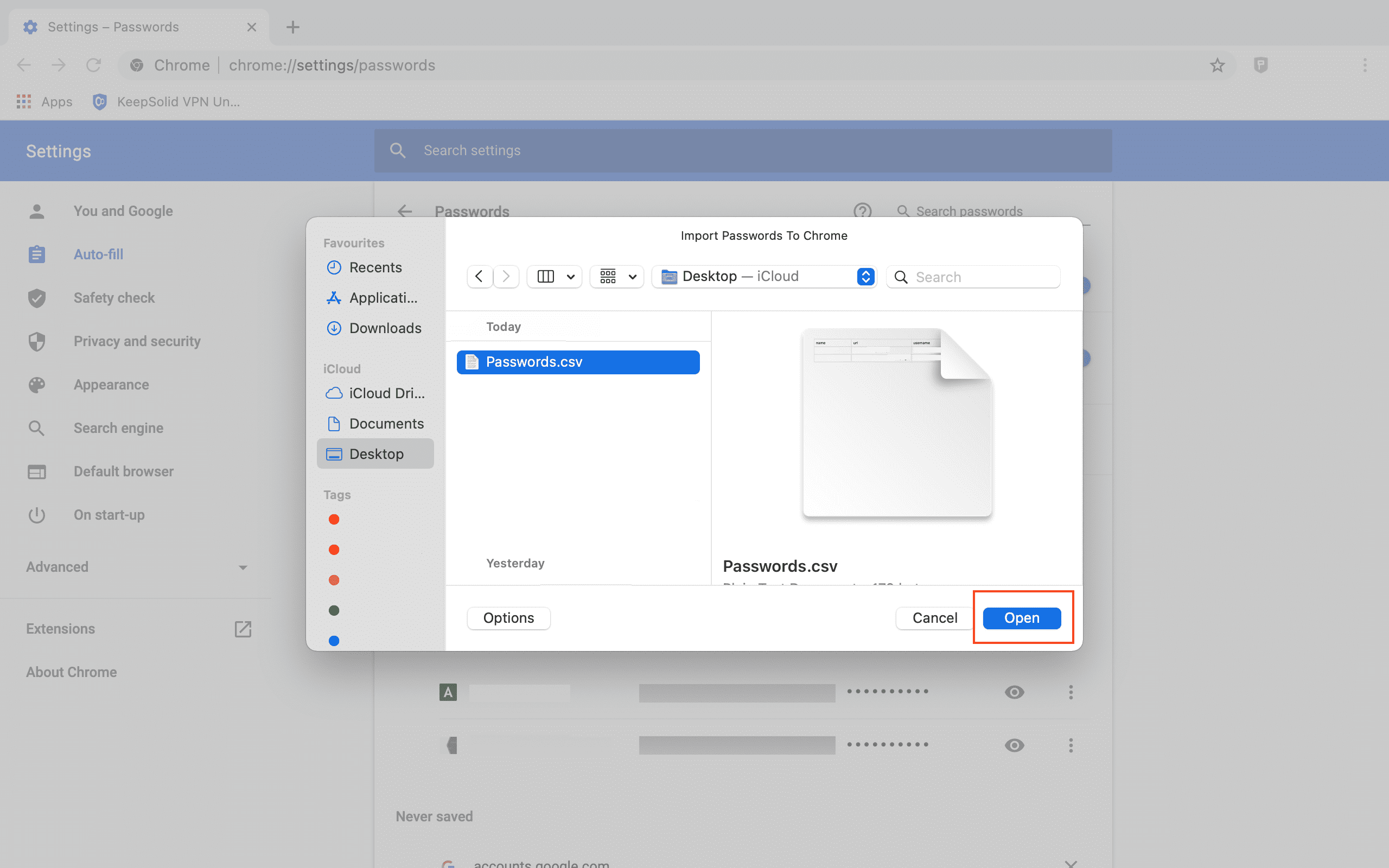Open view mode dropdown arrow

click(571, 277)
